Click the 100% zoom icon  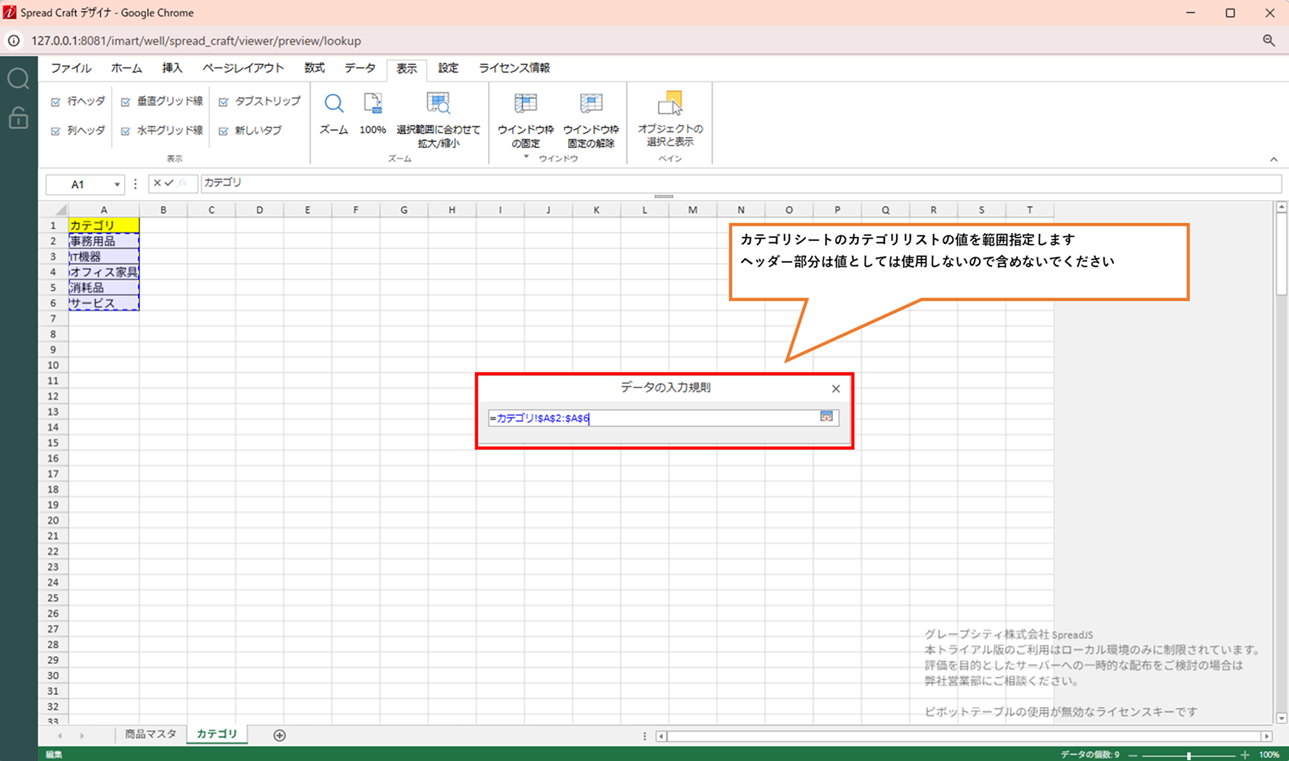373,105
